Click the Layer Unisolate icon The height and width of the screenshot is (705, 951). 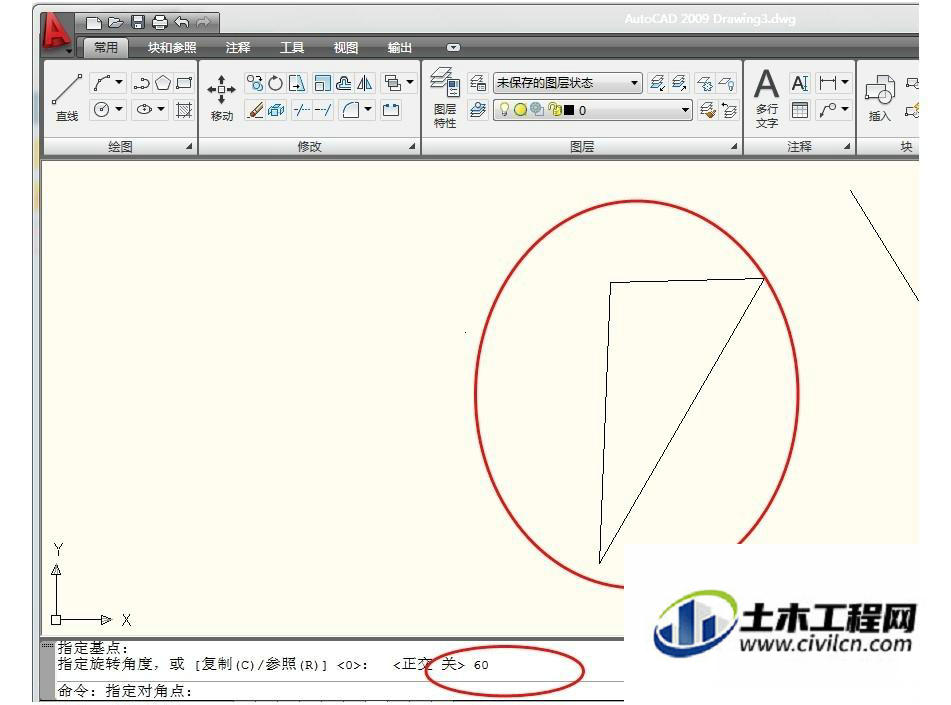click(679, 83)
